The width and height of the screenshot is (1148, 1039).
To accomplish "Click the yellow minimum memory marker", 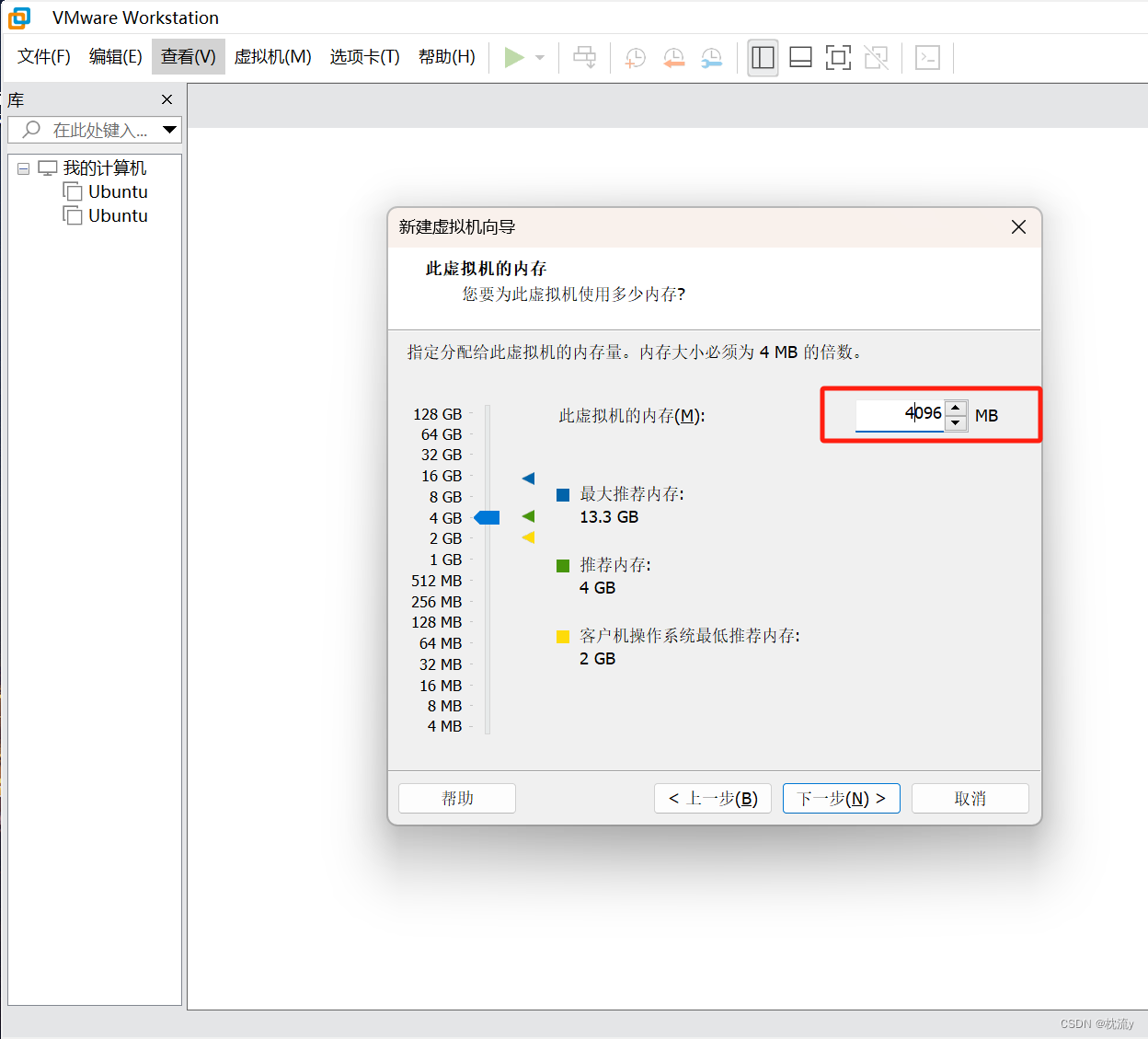I will 528,537.
